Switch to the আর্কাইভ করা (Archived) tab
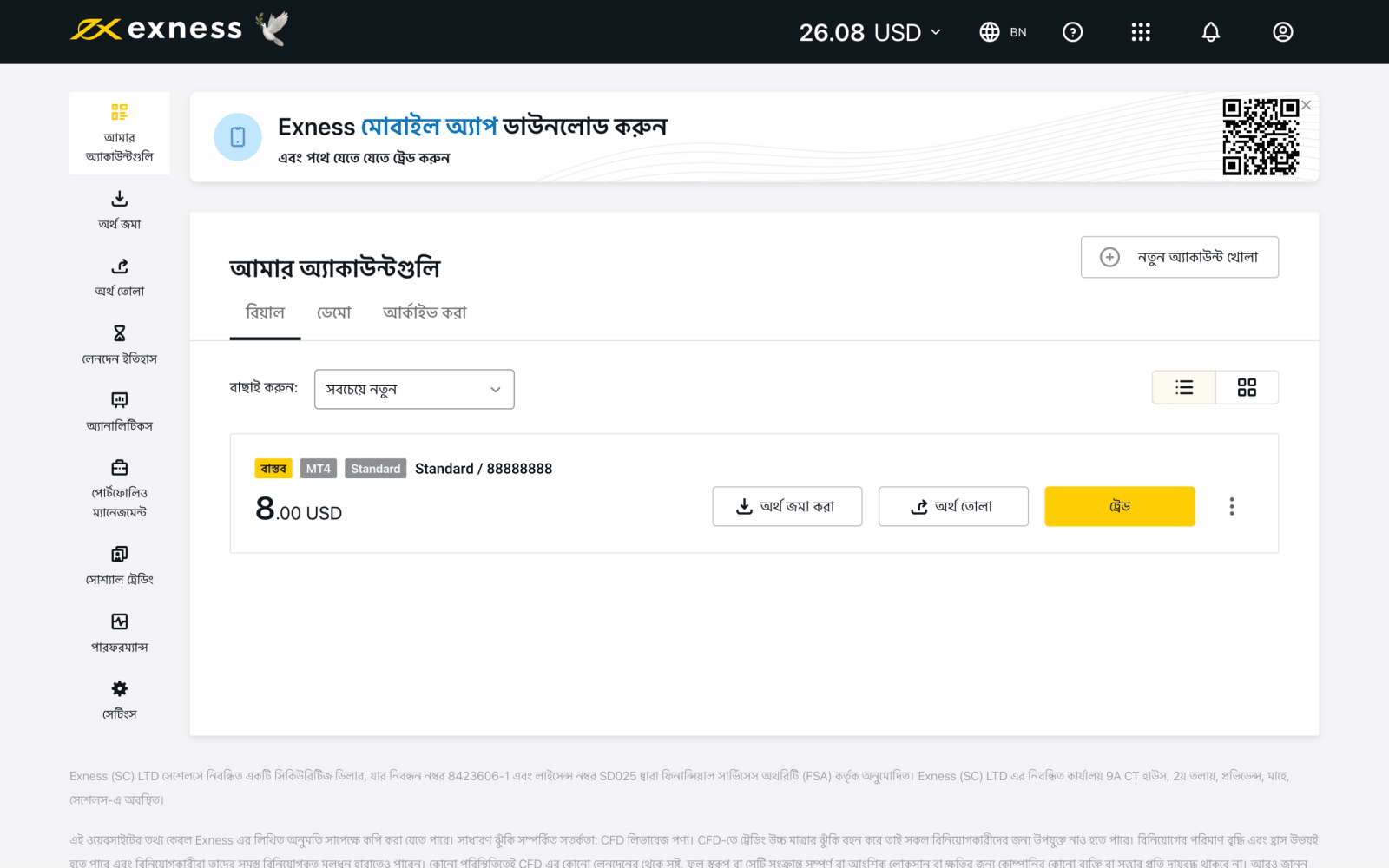 coord(425,312)
